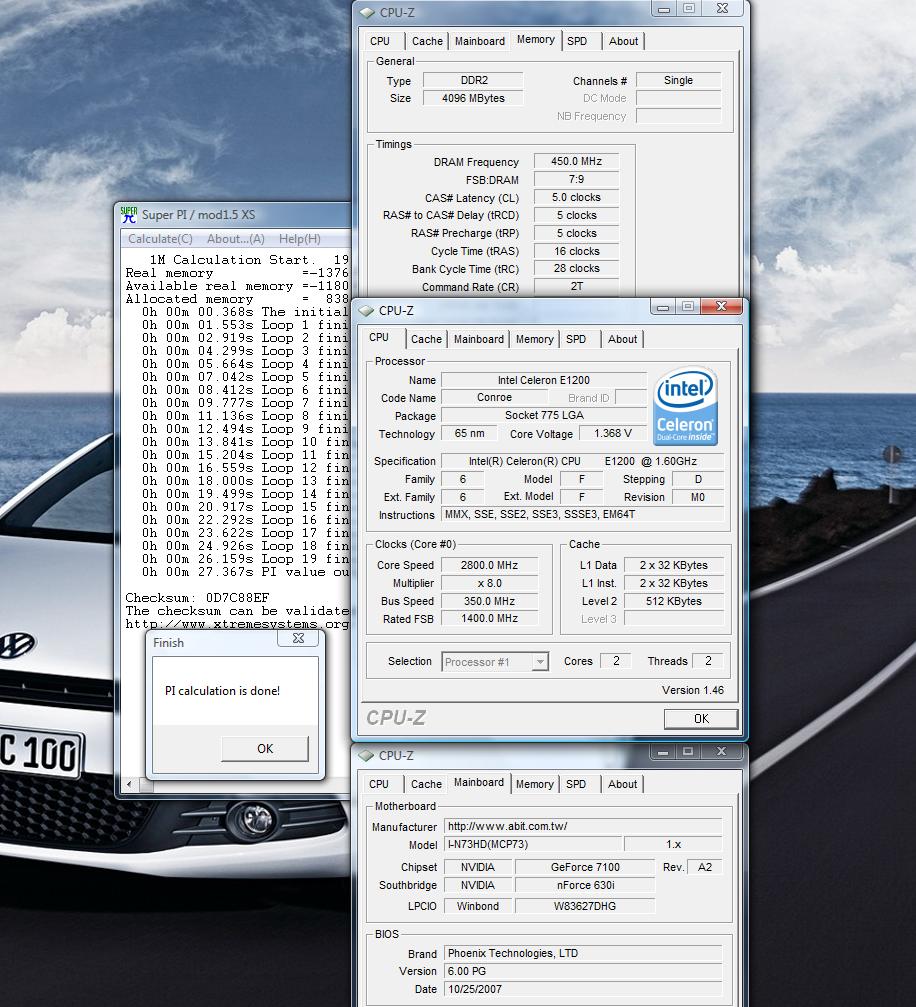
Task: Go to CPU tab in Motherboard window
Action: (x=379, y=784)
